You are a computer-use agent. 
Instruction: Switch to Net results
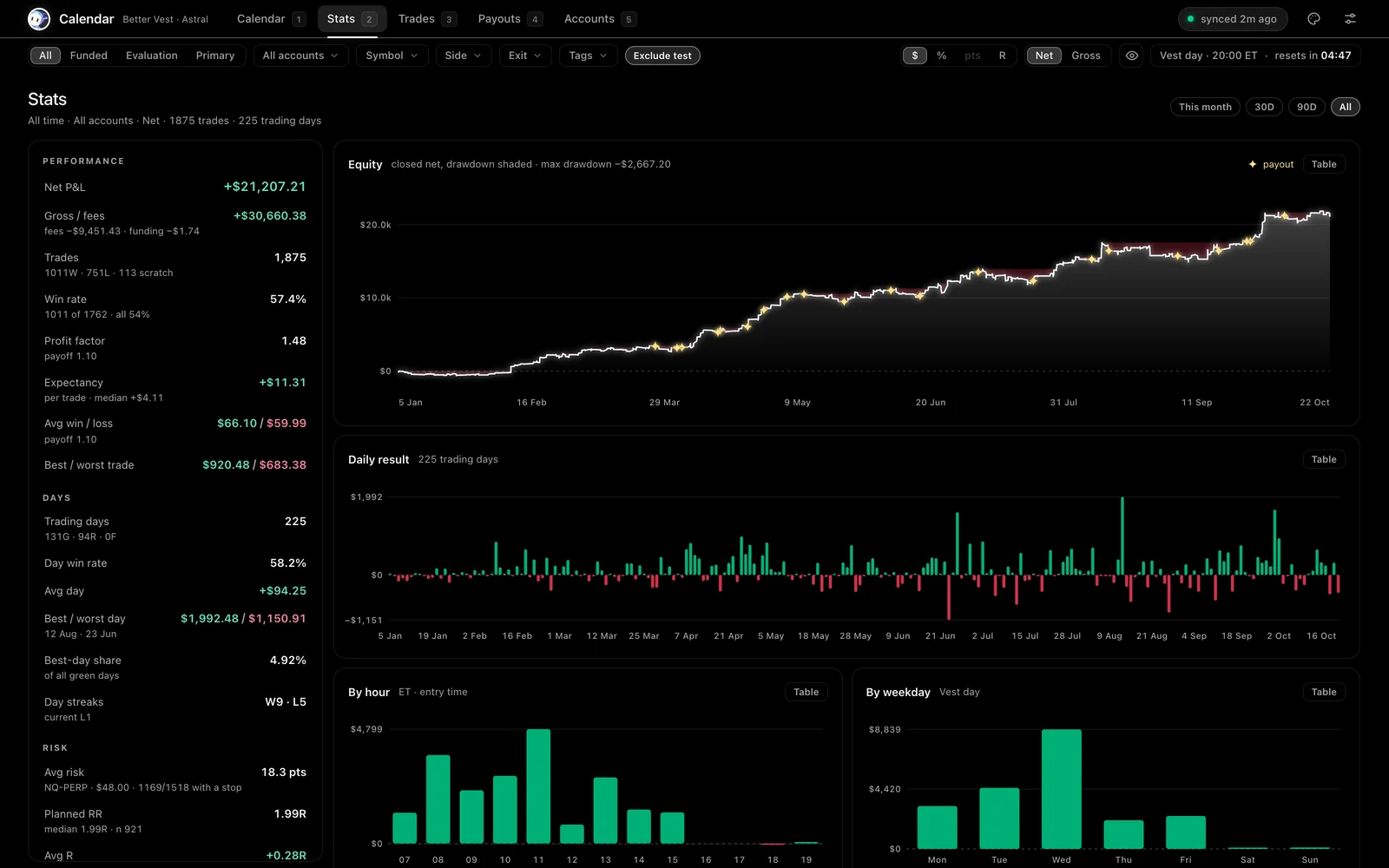tap(1044, 56)
